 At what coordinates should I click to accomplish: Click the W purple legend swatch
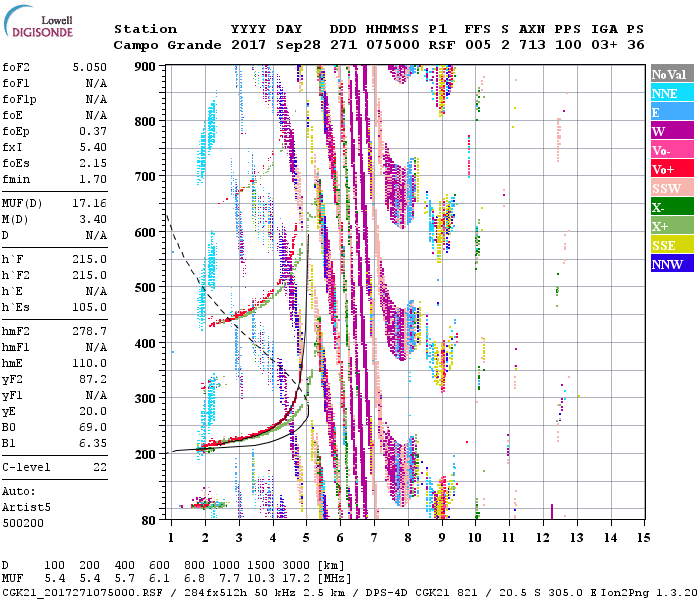point(672,131)
